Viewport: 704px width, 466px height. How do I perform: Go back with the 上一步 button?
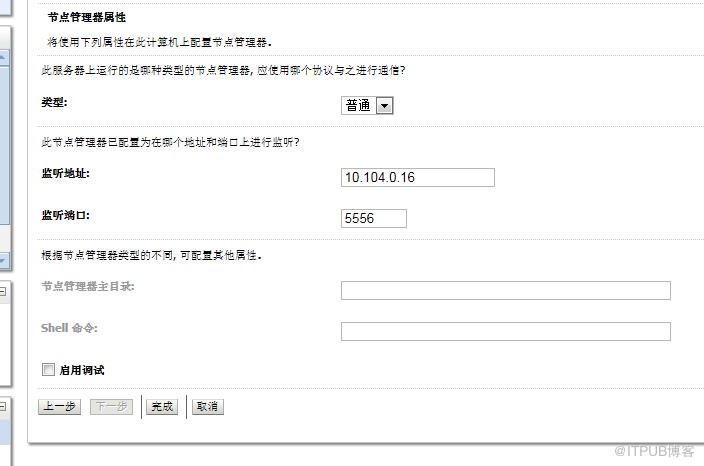tap(59, 407)
